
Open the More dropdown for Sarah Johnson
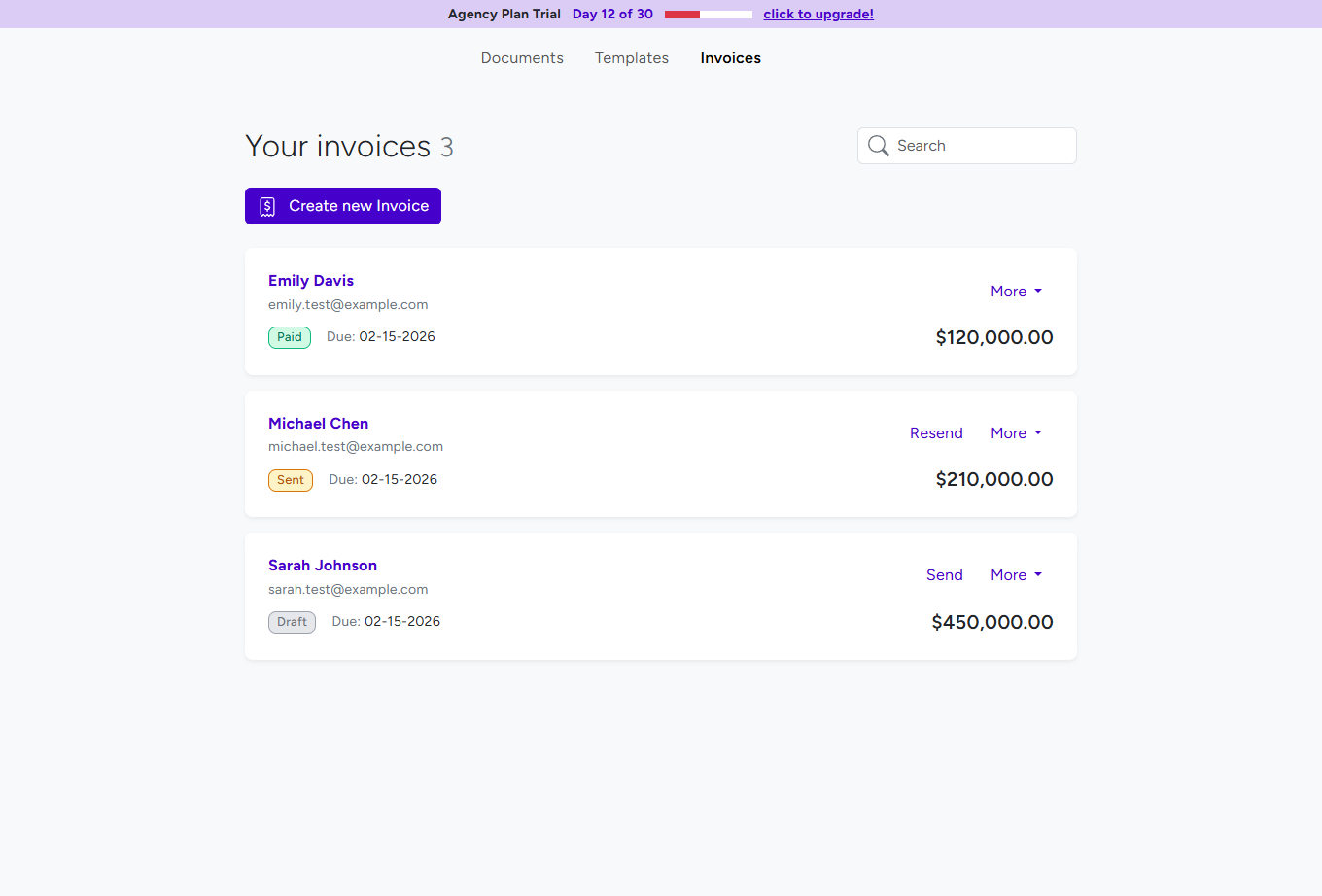1016,574
